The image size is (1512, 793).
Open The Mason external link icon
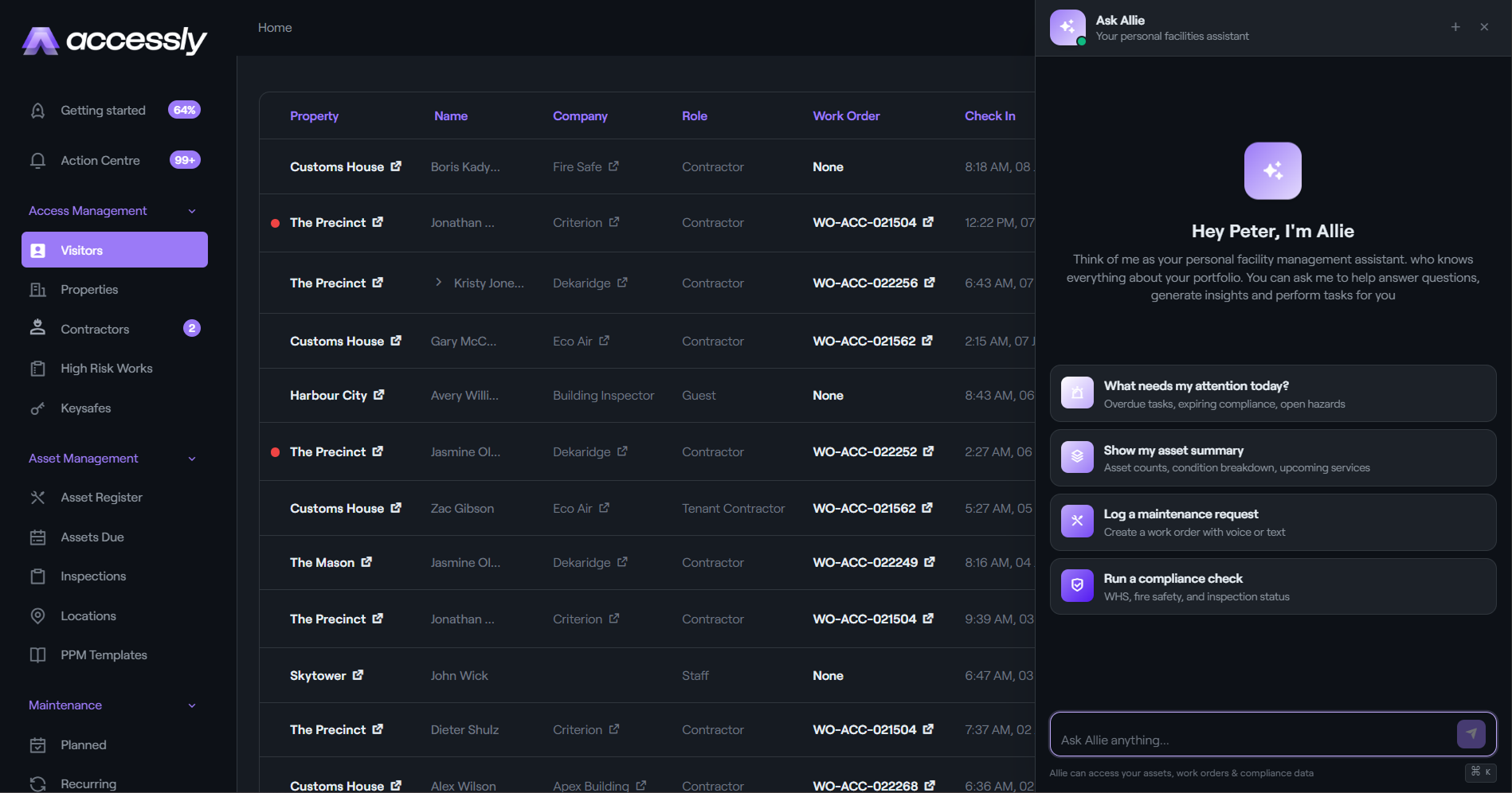(366, 562)
